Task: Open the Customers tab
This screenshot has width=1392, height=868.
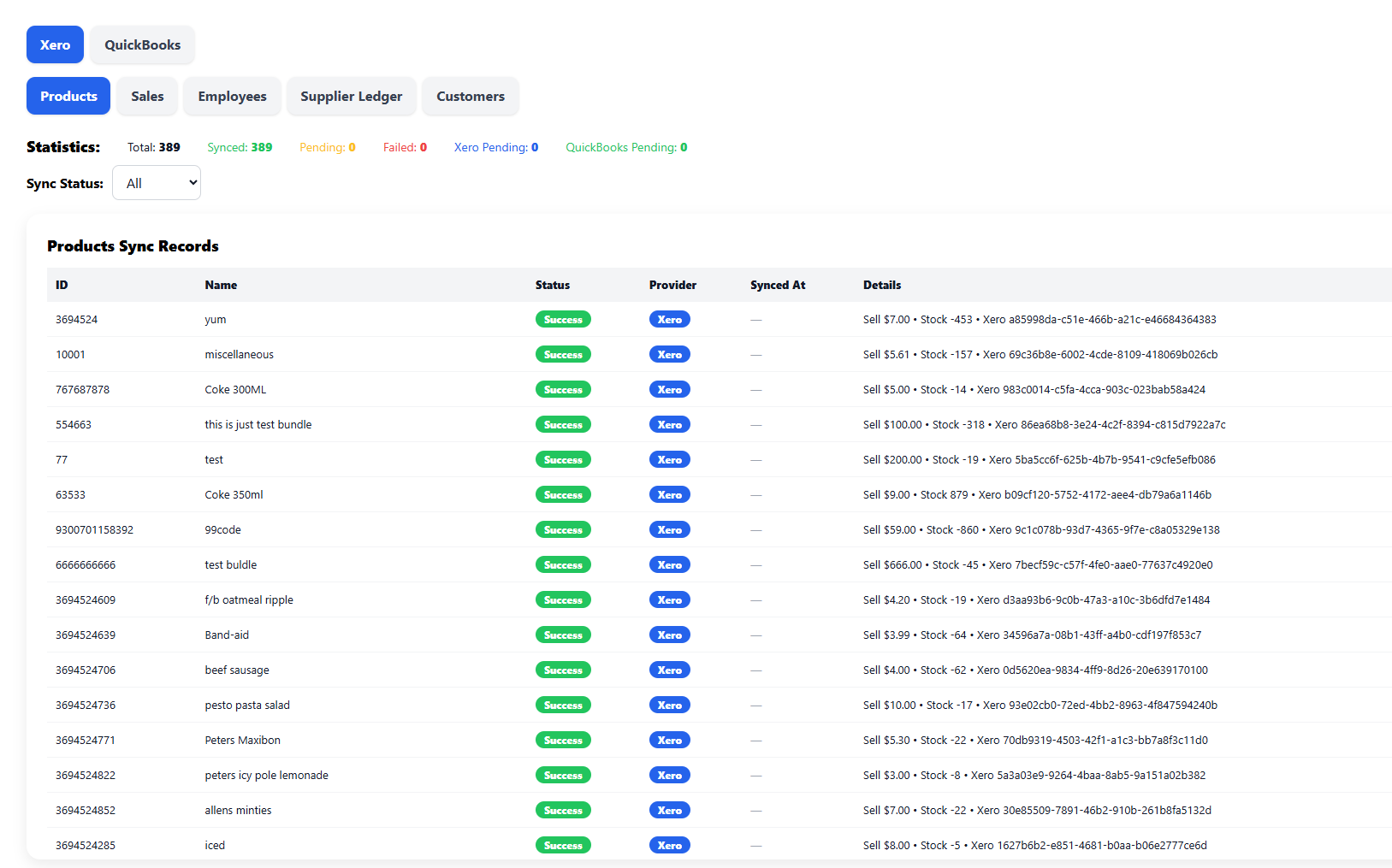Action: click(x=471, y=96)
